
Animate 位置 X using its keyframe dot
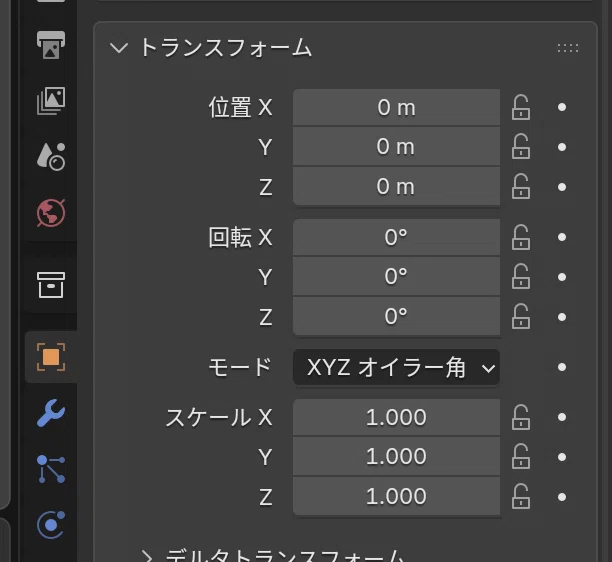pos(562,107)
